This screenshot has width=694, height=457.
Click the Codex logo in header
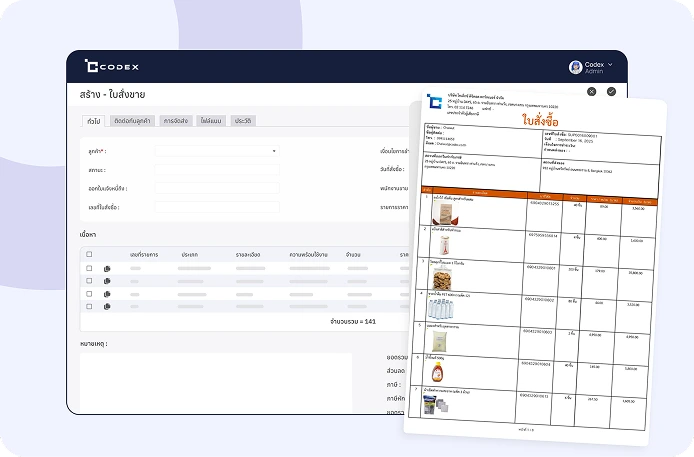coord(112,67)
